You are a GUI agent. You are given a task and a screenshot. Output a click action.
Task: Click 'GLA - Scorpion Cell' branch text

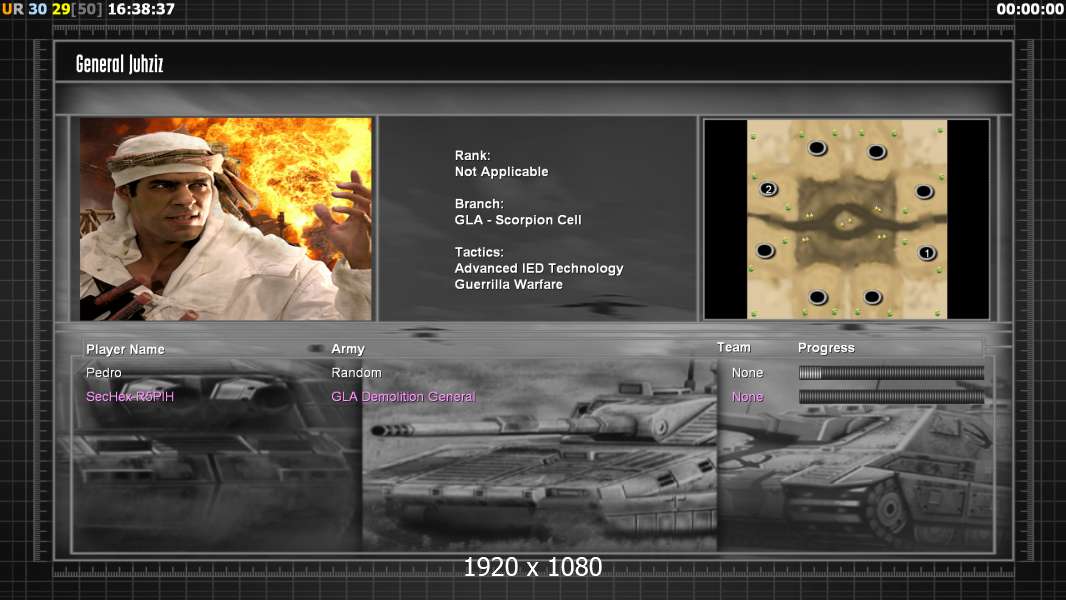(x=518, y=220)
